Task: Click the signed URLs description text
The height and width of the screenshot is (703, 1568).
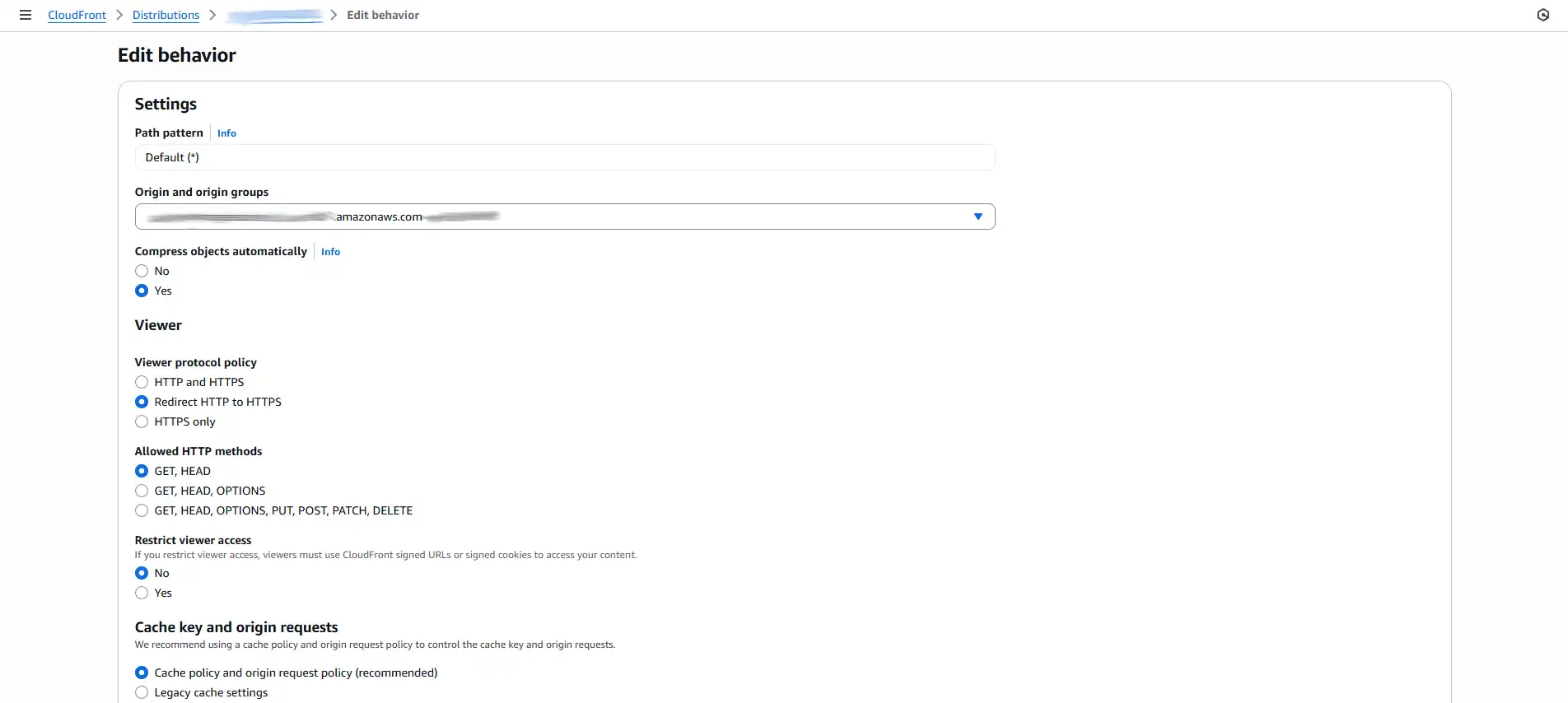Action: tap(386, 555)
